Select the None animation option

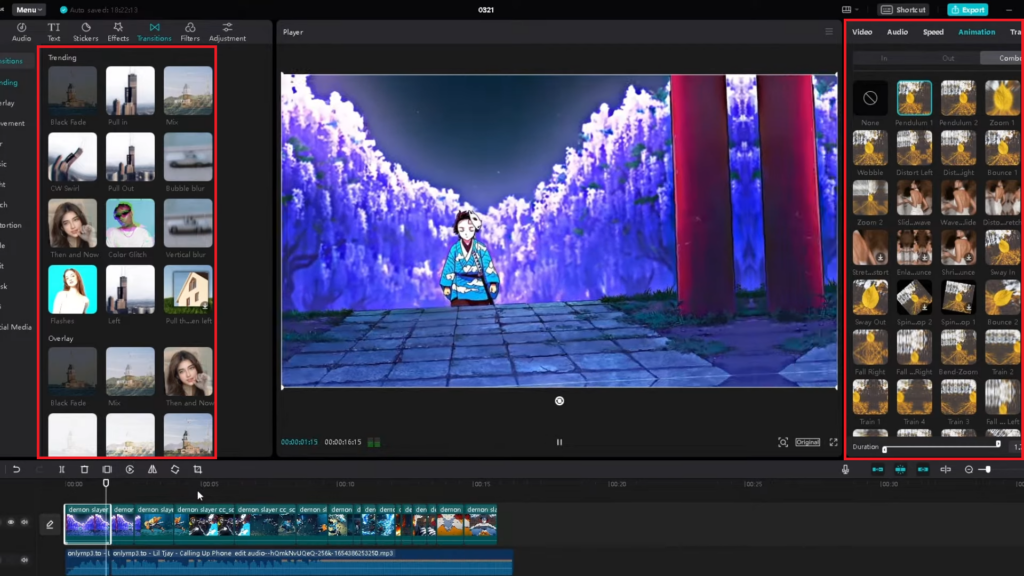coord(869,98)
